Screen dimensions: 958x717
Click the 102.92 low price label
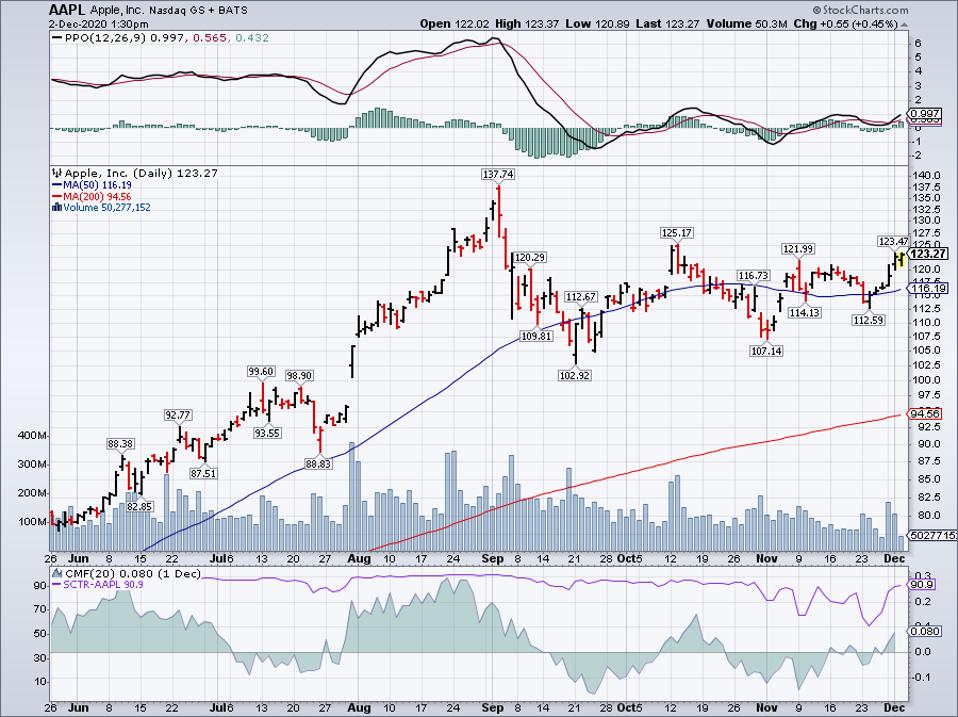(575, 375)
